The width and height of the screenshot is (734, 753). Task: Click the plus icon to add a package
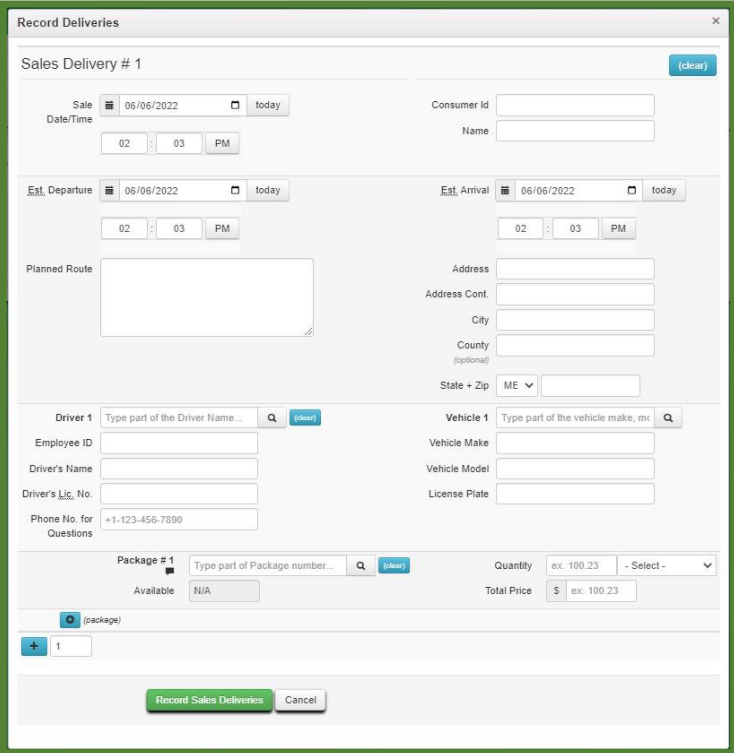click(x=70, y=620)
